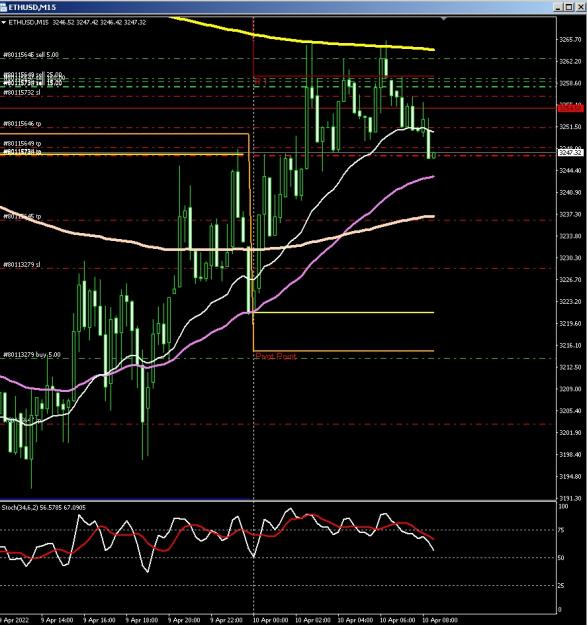Viewport: 587px width, 625px height.
Task: Minimize the ETHUSD,M15 chart window
Action: tap(558, 7)
